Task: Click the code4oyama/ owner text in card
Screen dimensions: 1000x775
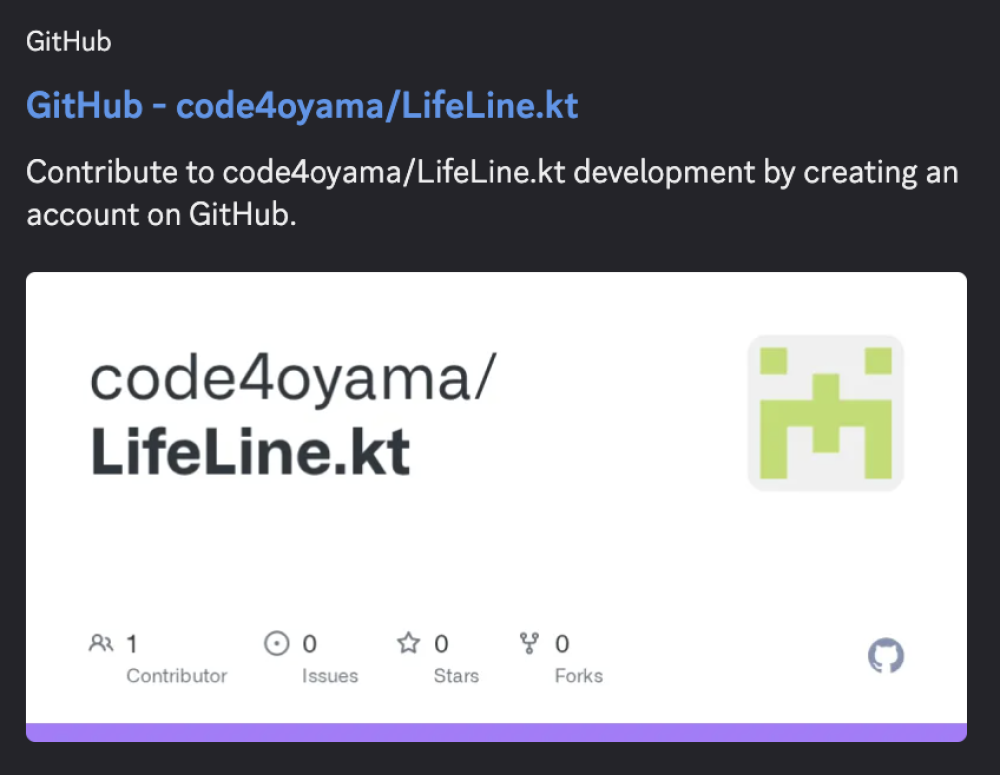Action: pyautogui.click(x=293, y=380)
